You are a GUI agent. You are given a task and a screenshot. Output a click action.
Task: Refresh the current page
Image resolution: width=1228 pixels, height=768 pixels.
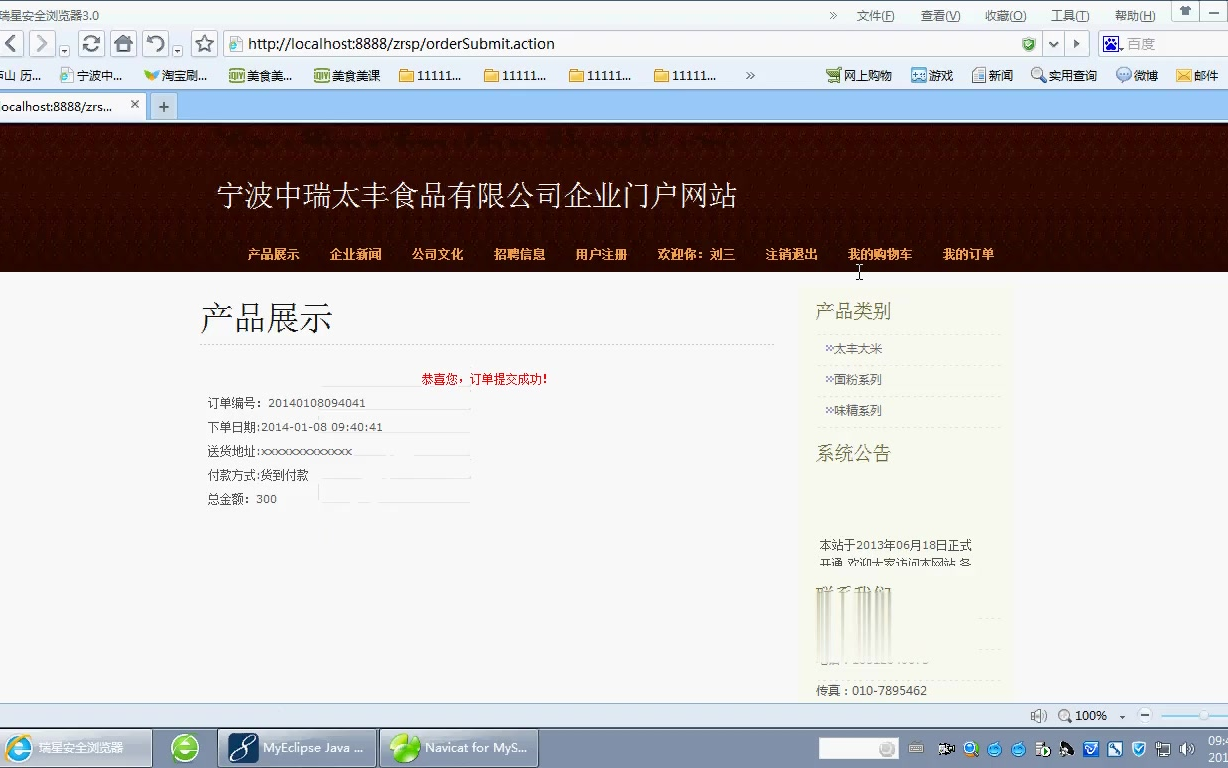pos(89,43)
